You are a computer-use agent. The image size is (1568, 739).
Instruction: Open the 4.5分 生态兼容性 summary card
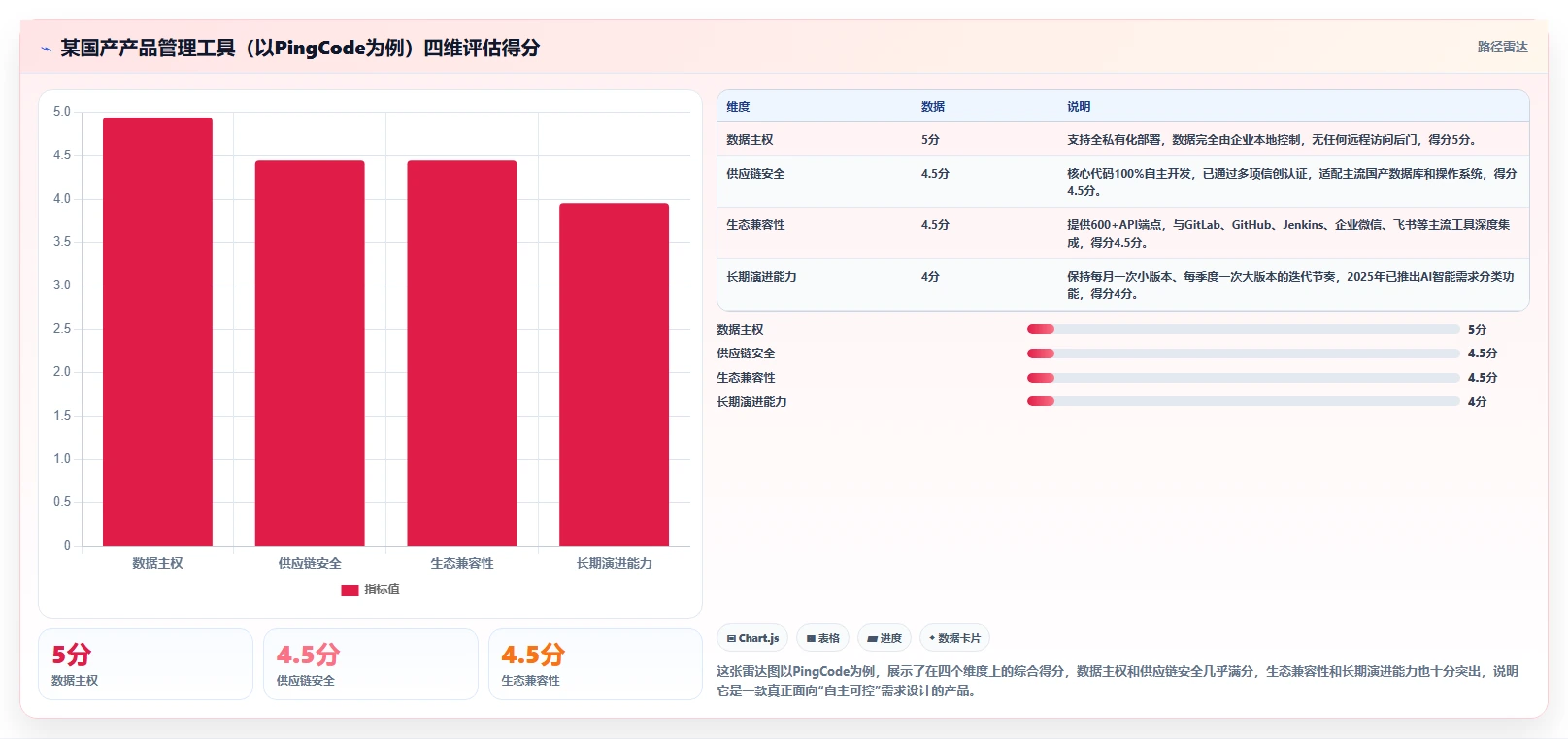[595, 664]
